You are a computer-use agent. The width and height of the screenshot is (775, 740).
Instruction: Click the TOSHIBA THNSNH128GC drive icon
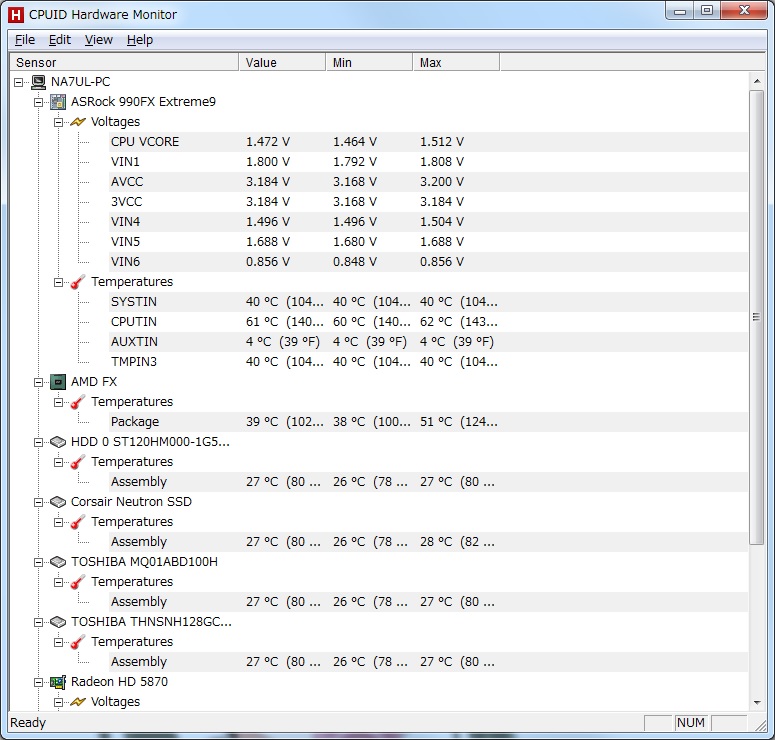coord(58,622)
